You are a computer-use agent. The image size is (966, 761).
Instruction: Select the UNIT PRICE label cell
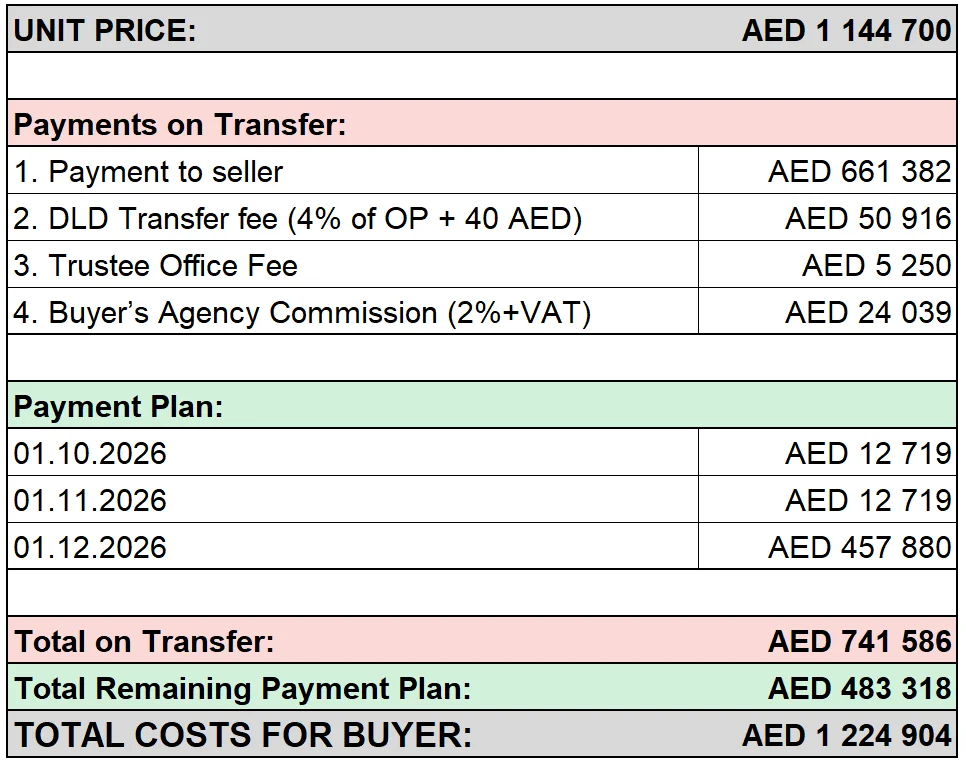click(x=105, y=30)
